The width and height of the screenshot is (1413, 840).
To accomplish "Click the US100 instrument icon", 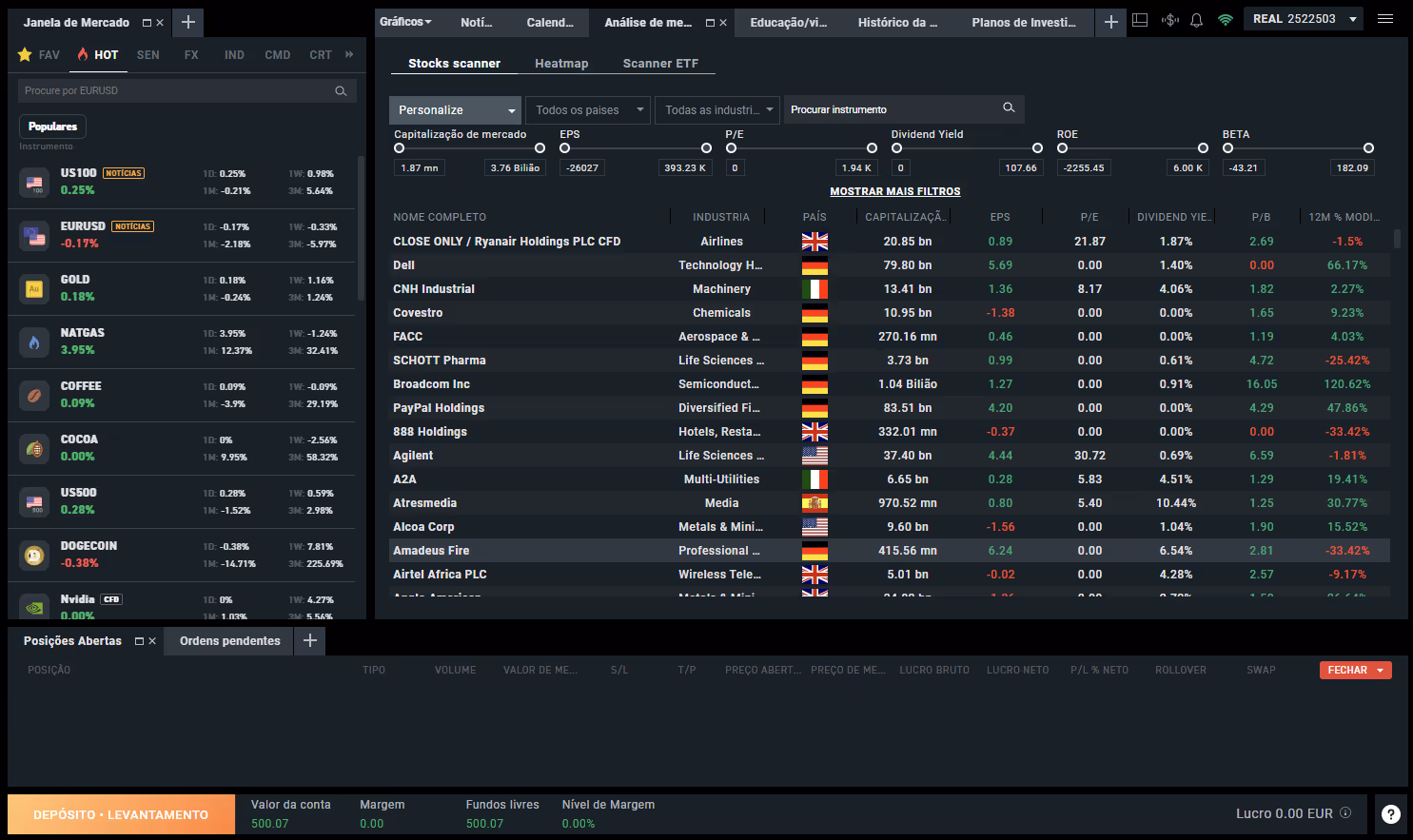I will [34, 182].
